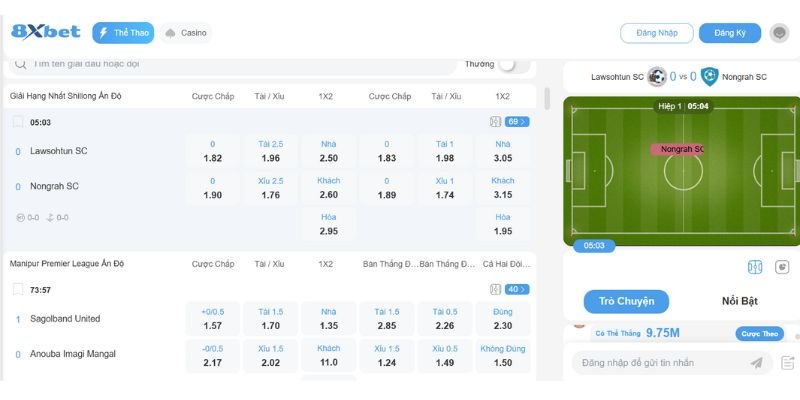Open the user avatar icon in header
Viewport: 800px width, 400px height.
pos(780,33)
